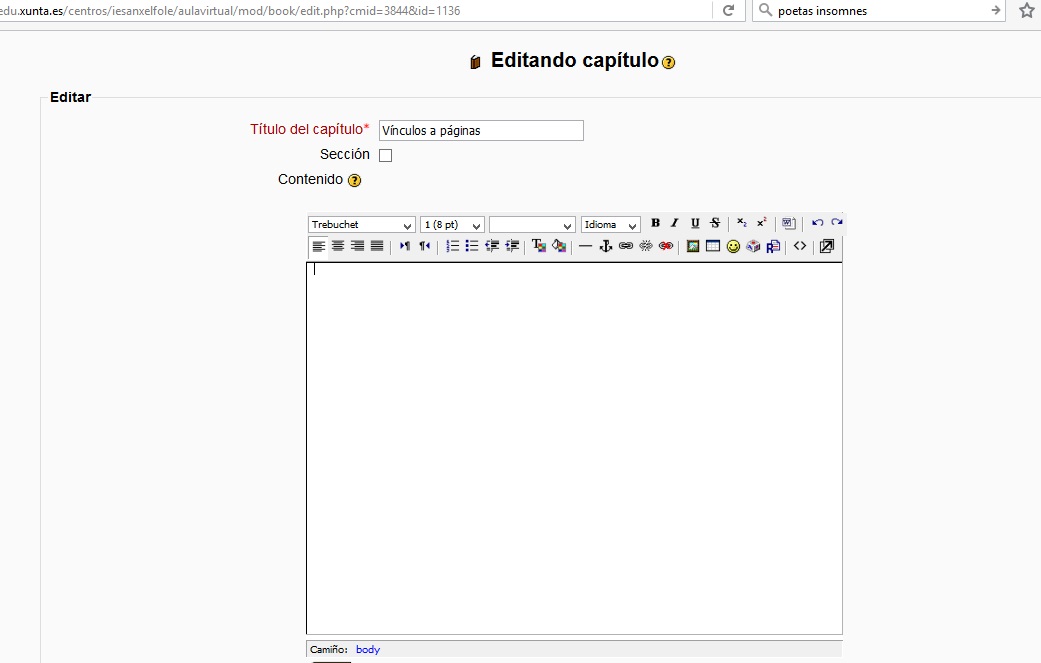Clean Word HTML from content
Image resolution: width=1041 pixels, height=663 pixels.
click(x=788, y=223)
